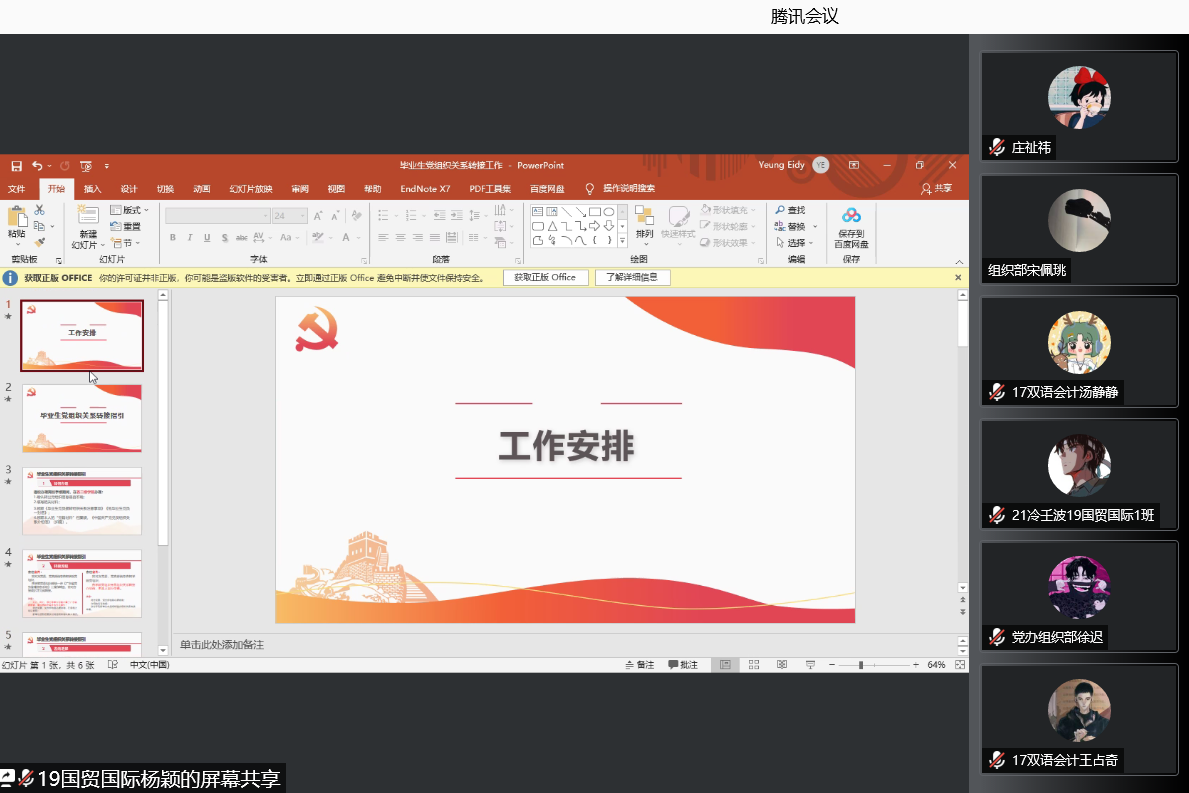Click the Find (查找) button
This screenshot has width=1189, height=793.
click(789, 210)
